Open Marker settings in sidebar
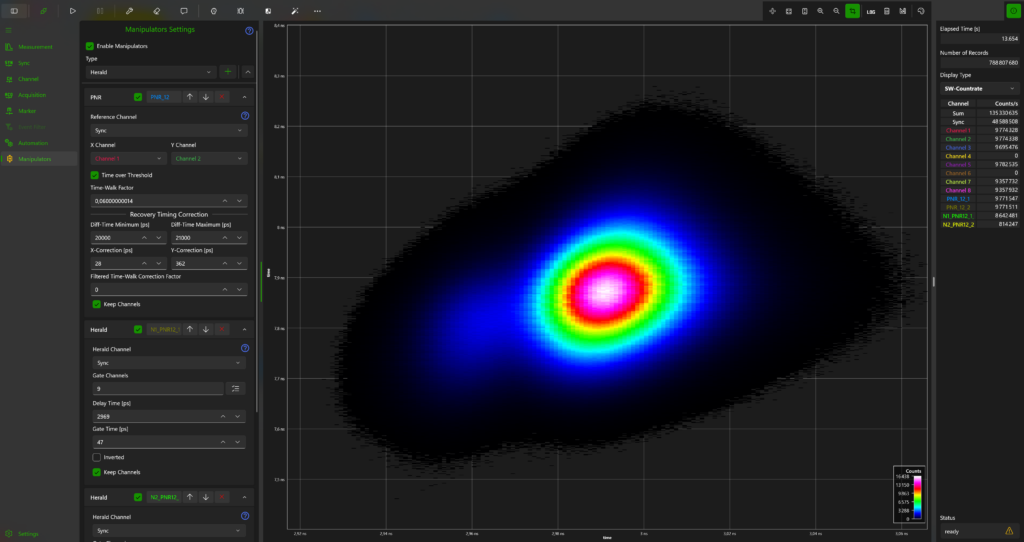 point(27,111)
